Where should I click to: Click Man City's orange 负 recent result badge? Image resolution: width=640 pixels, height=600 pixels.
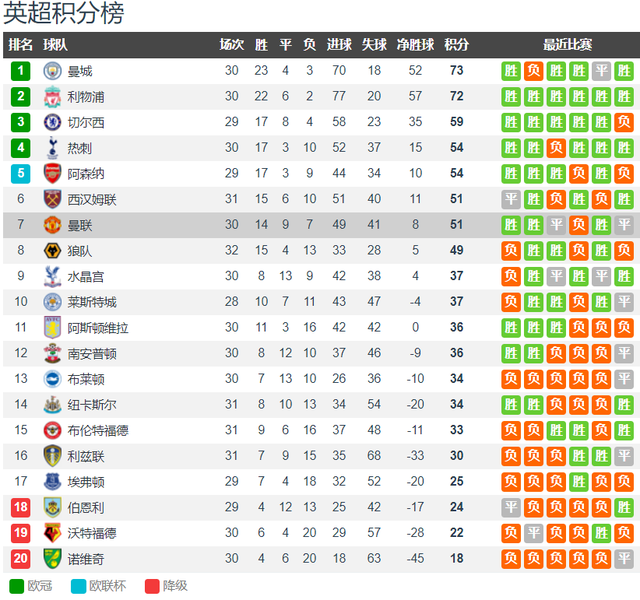(x=533, y=71)
